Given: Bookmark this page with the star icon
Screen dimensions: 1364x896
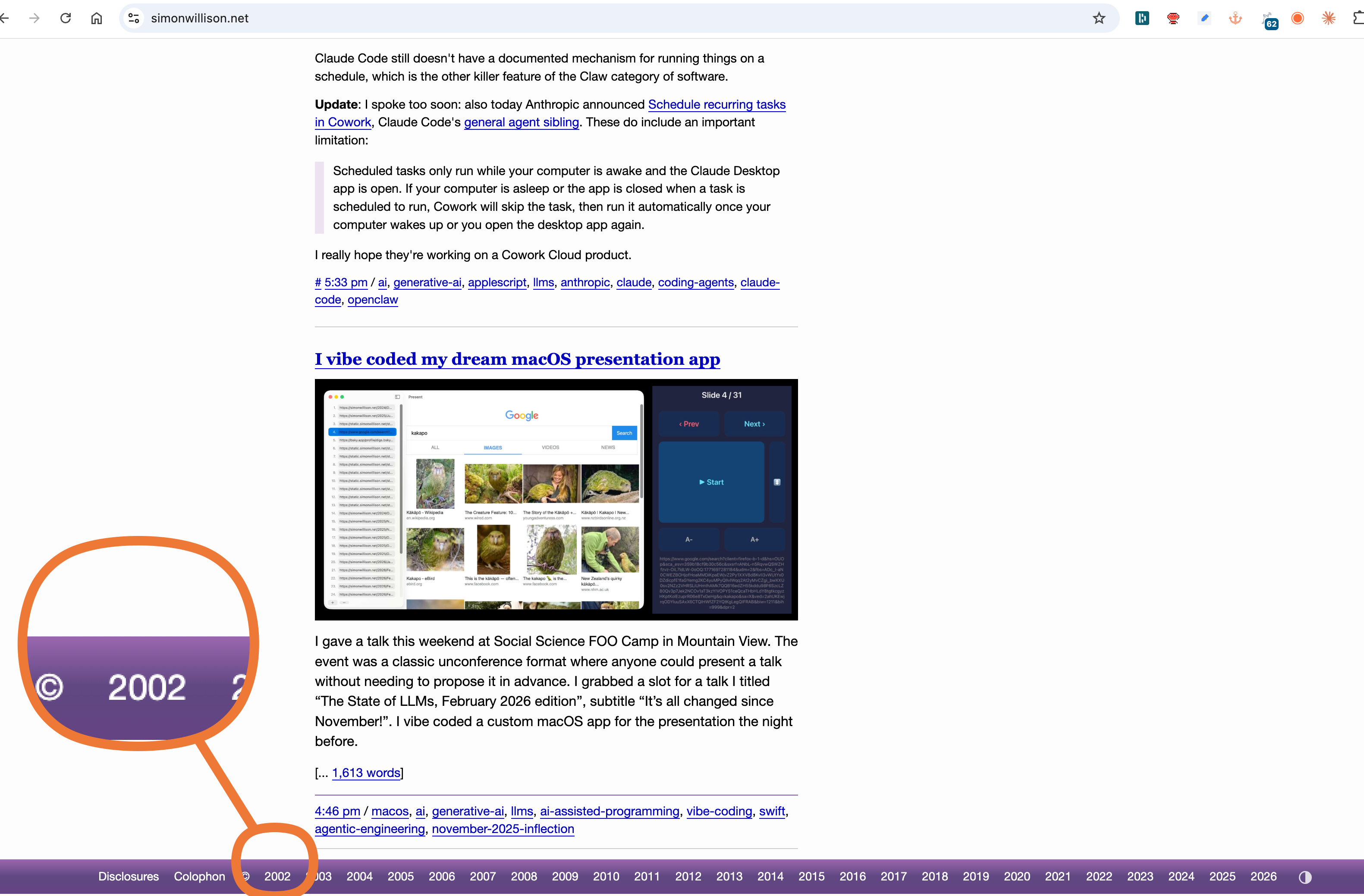Looking at the screenshot, I should (x=1099, y=18).
